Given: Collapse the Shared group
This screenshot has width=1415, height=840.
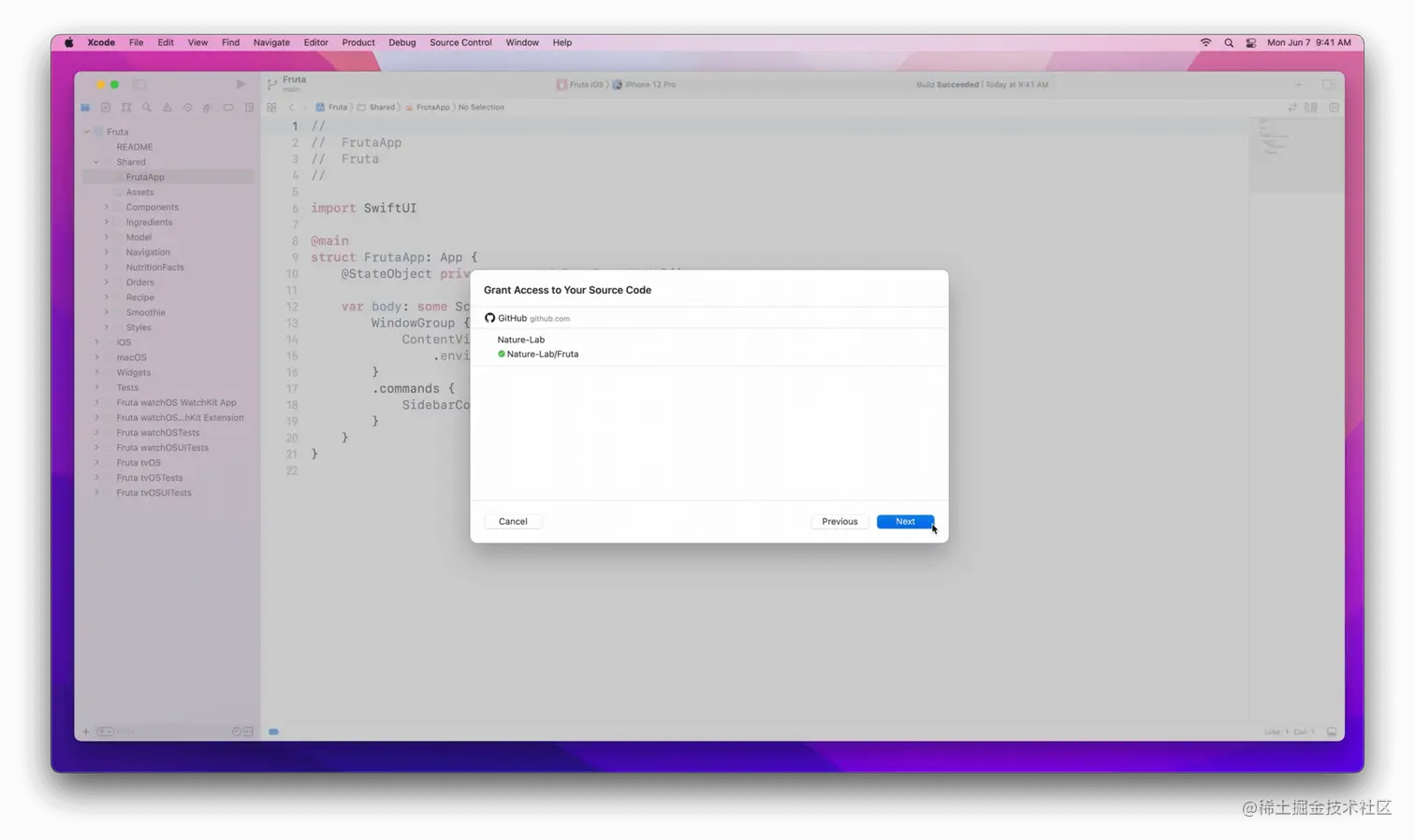Looking at the screenshot, I should [96, 162].
